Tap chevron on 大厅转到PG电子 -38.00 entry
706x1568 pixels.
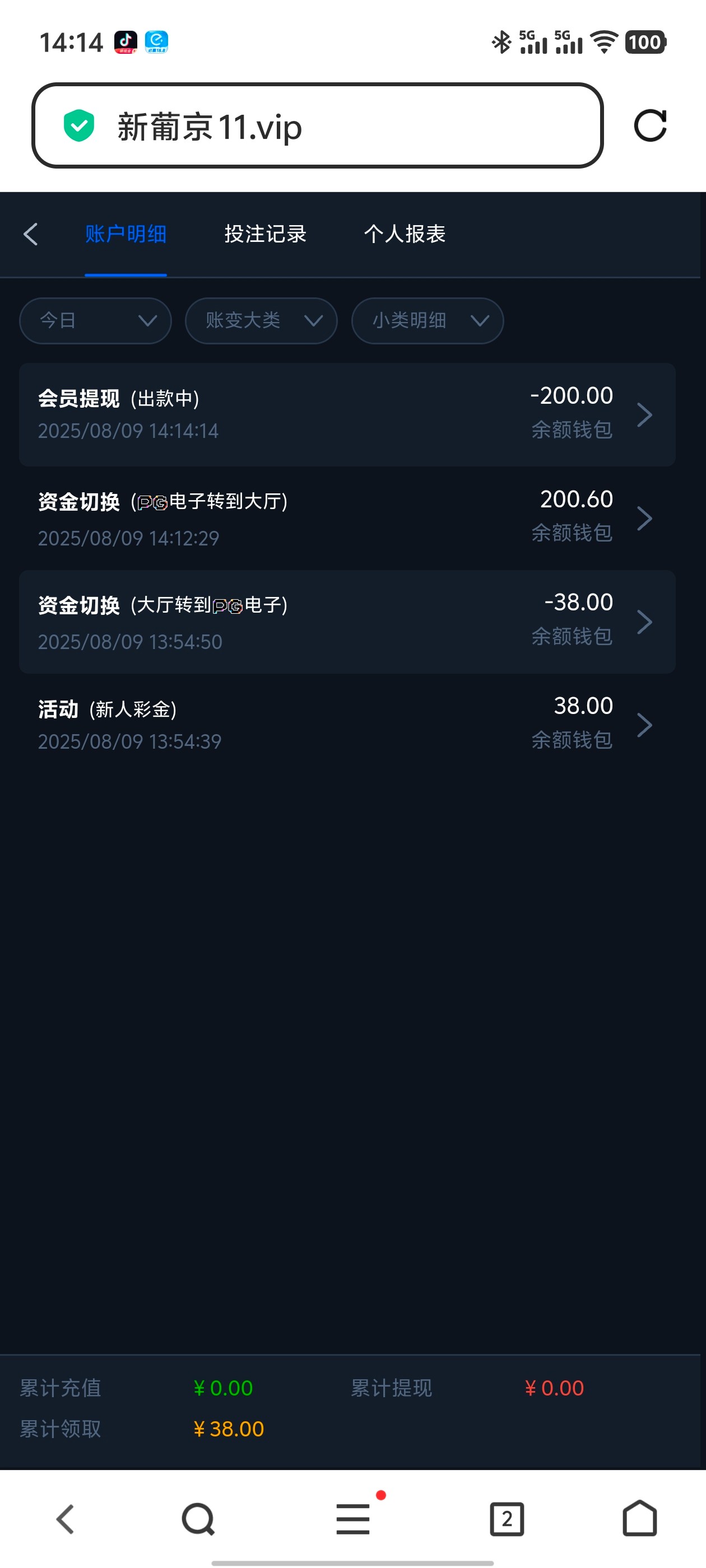644,622
